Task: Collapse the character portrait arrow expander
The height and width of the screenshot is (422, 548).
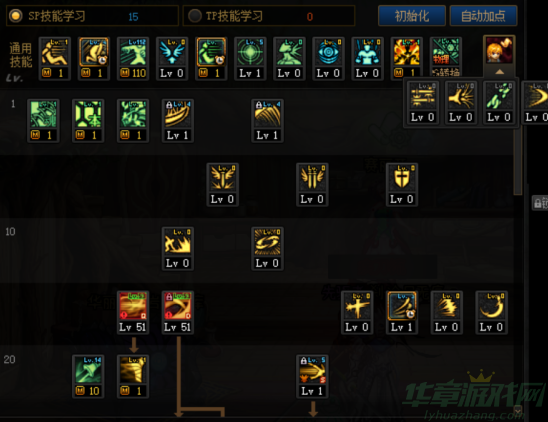Action: pos(499,72)
